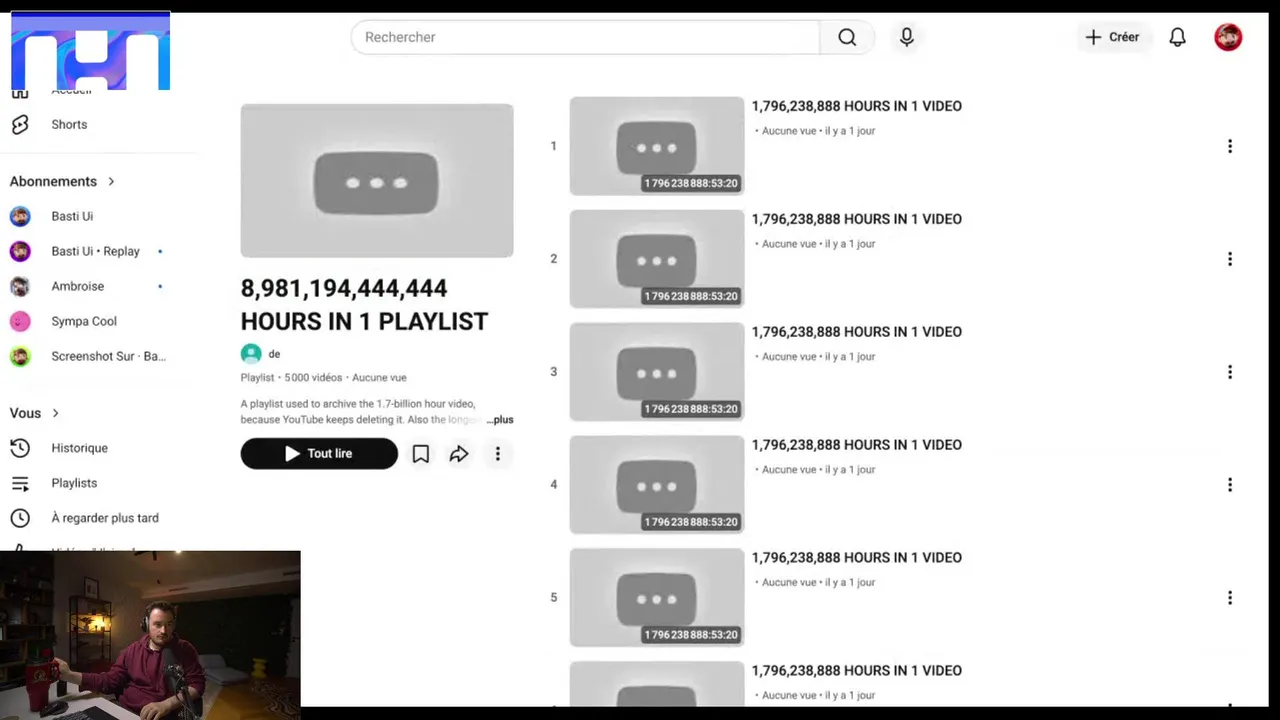Open options menu for video 4
1280x720 pixels.
point(1229,485)
